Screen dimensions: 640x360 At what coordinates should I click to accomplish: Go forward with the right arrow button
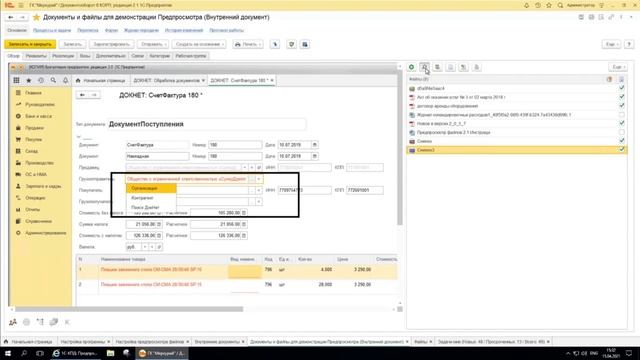point(22,17)
